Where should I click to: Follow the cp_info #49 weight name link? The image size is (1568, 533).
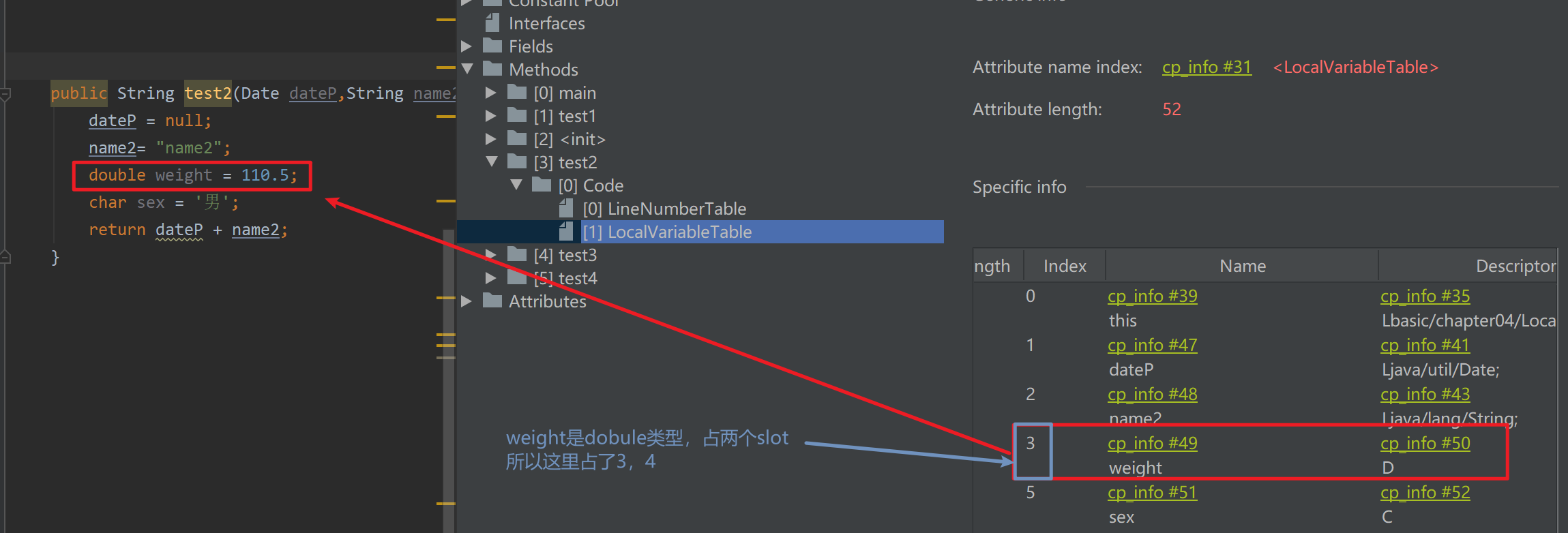tap(1152, 444)
